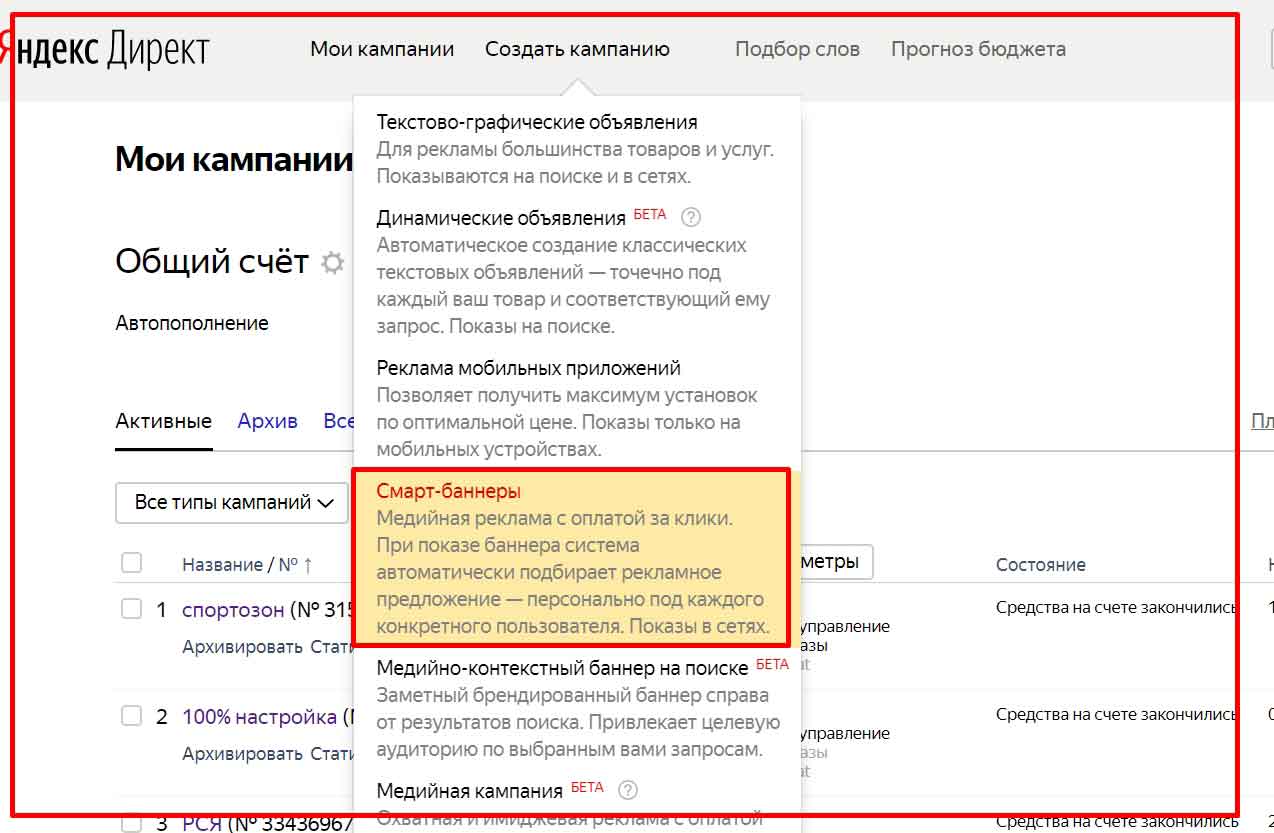Go to Прогноз бюджета
The image size is (1274, 833).
tap(978, 49)
